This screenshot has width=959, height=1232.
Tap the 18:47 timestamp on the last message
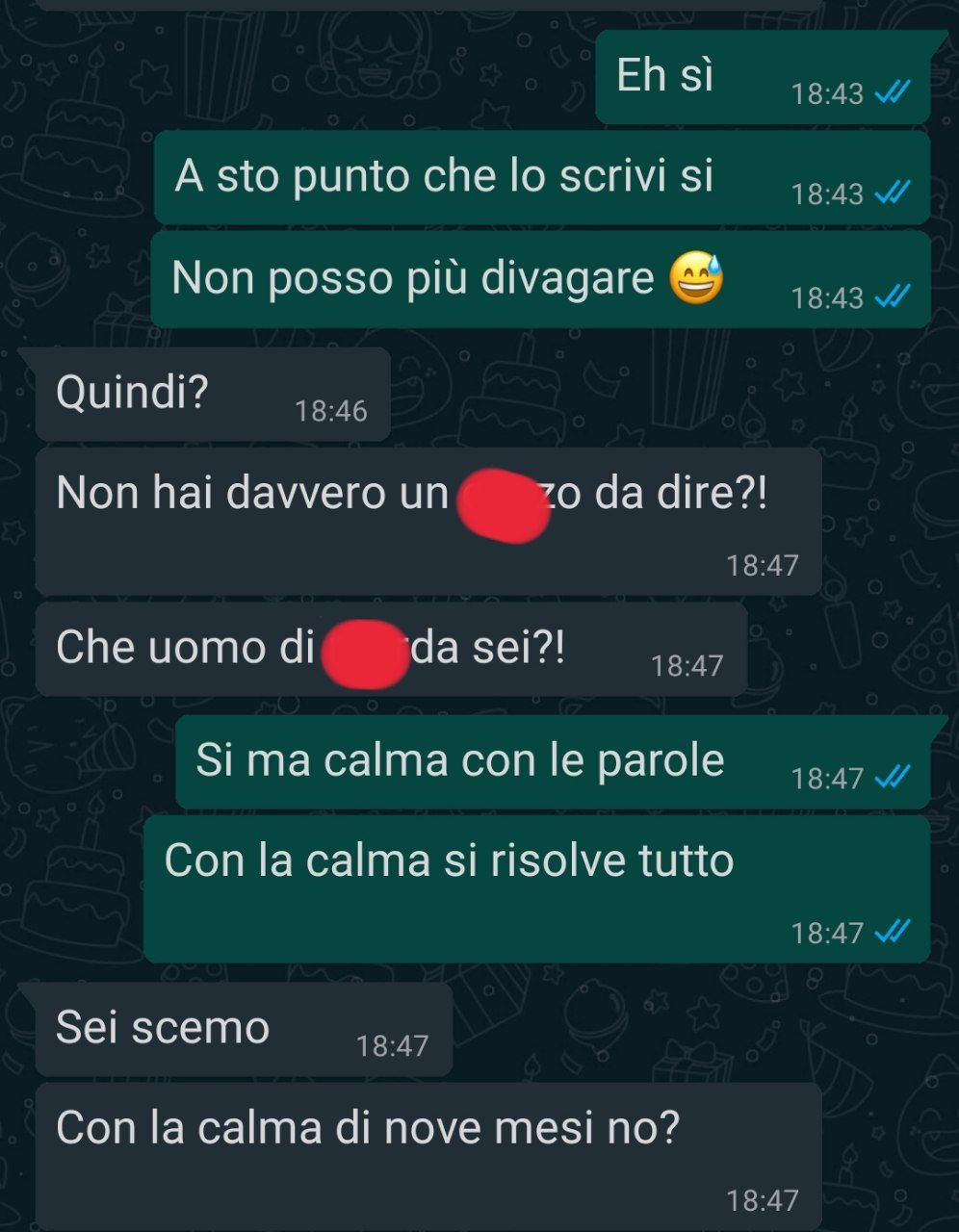(763, 1200)
